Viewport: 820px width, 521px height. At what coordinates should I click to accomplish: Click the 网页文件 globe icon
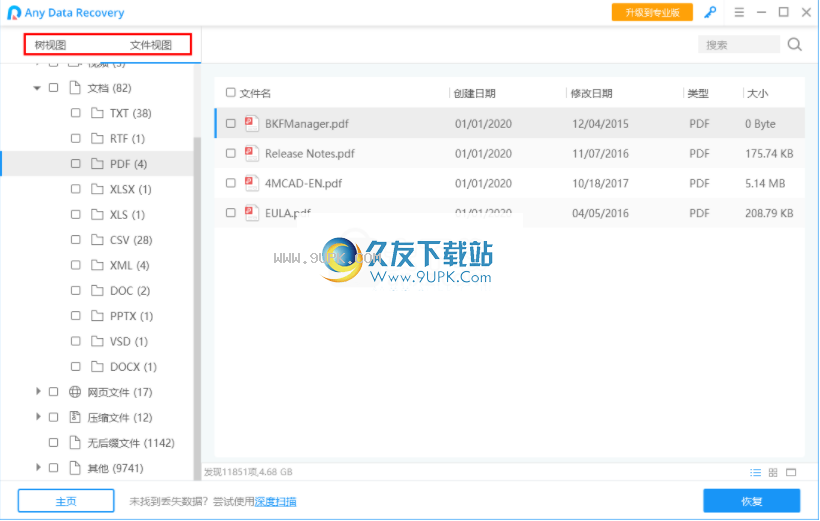(75, 392)
